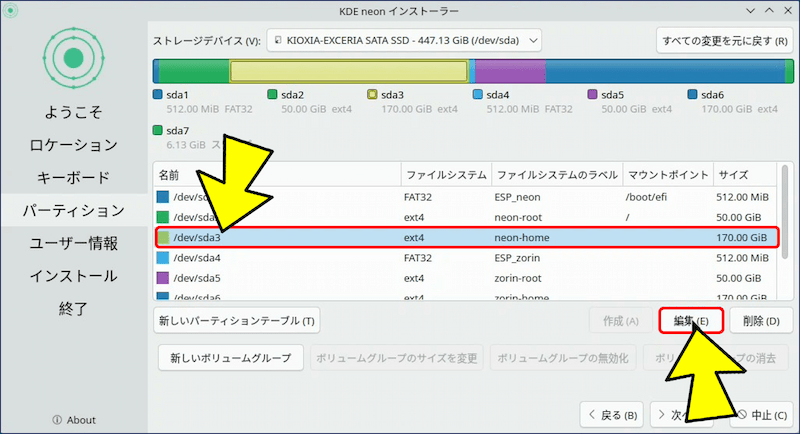Image resolution: width=800 pixels, height=434 pixels.
Task: Click 新しいボリュームグループ button
Action: tap(230, 358)
